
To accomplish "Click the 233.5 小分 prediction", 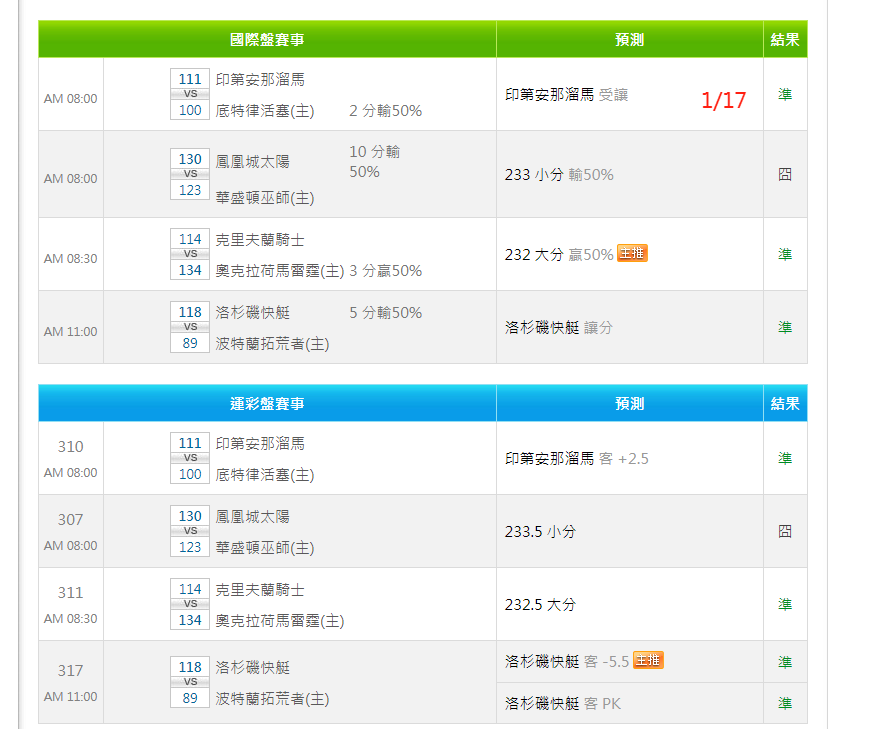I will 540,531.
